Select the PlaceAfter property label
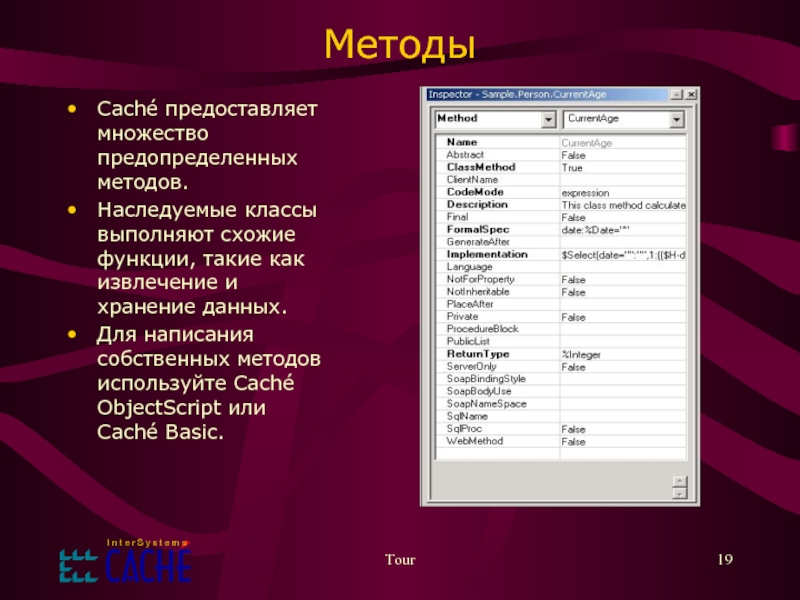 [x=470, y=304]
